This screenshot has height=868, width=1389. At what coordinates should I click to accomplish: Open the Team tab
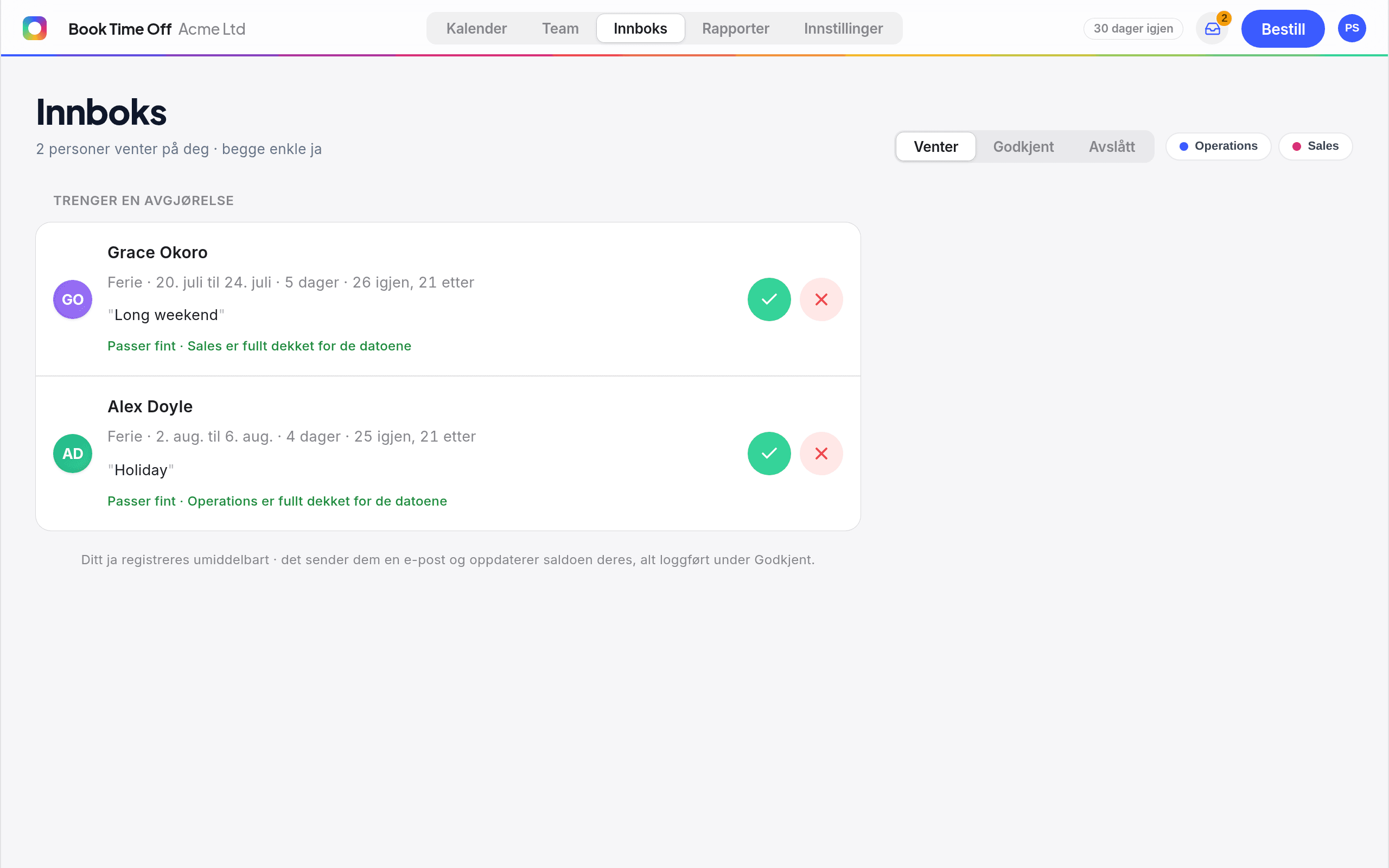coord(560,29)
